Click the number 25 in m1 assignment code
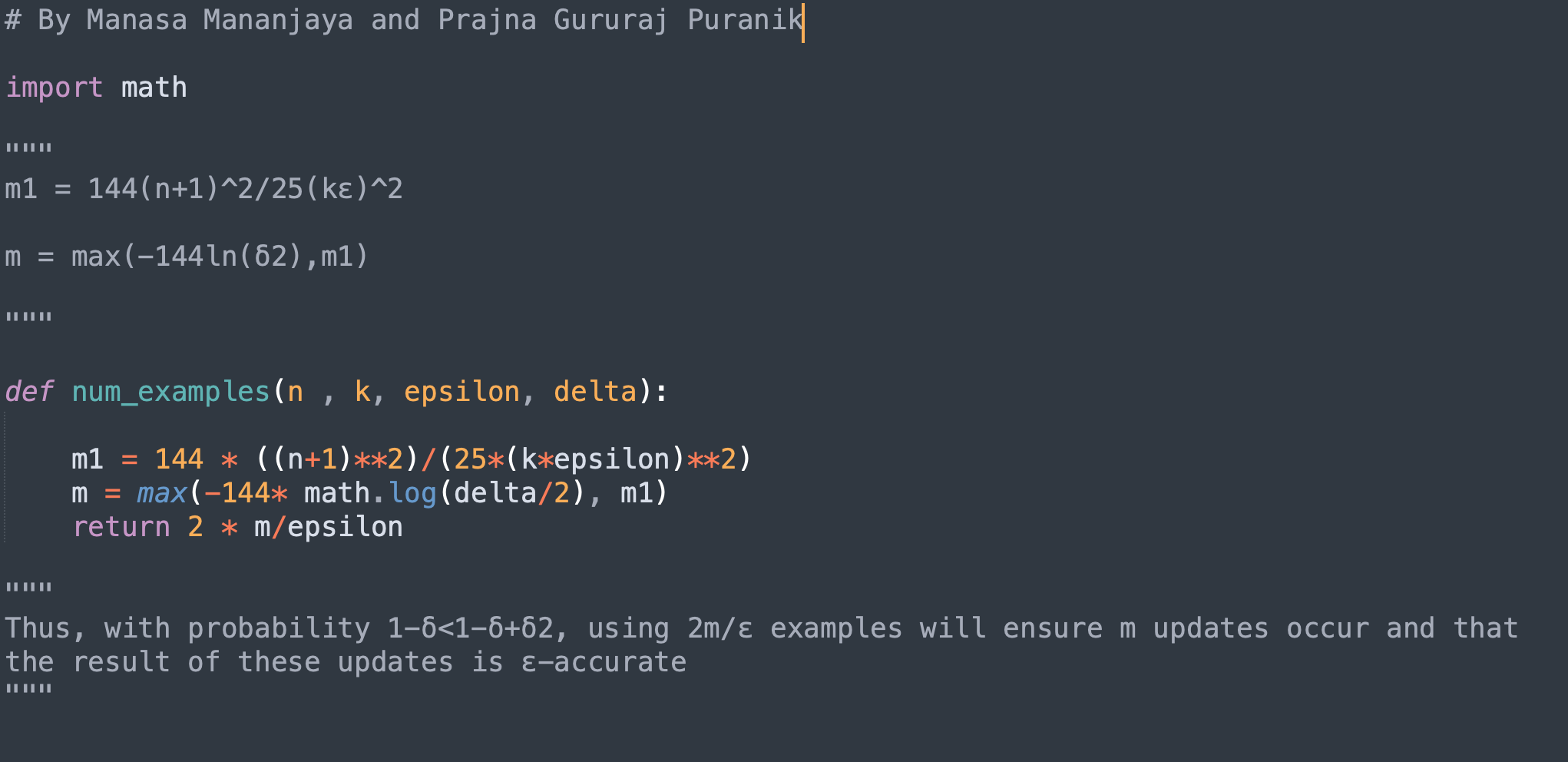1568x762 pixels. (471, 459)
